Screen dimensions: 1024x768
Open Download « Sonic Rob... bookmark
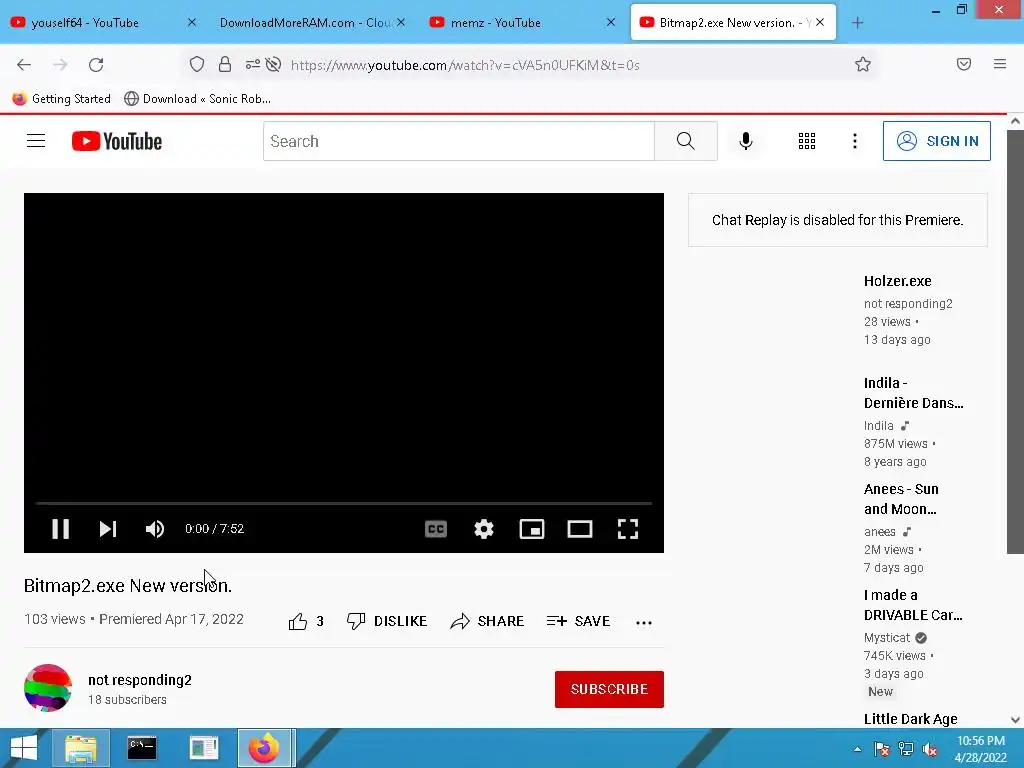point(197,99)
